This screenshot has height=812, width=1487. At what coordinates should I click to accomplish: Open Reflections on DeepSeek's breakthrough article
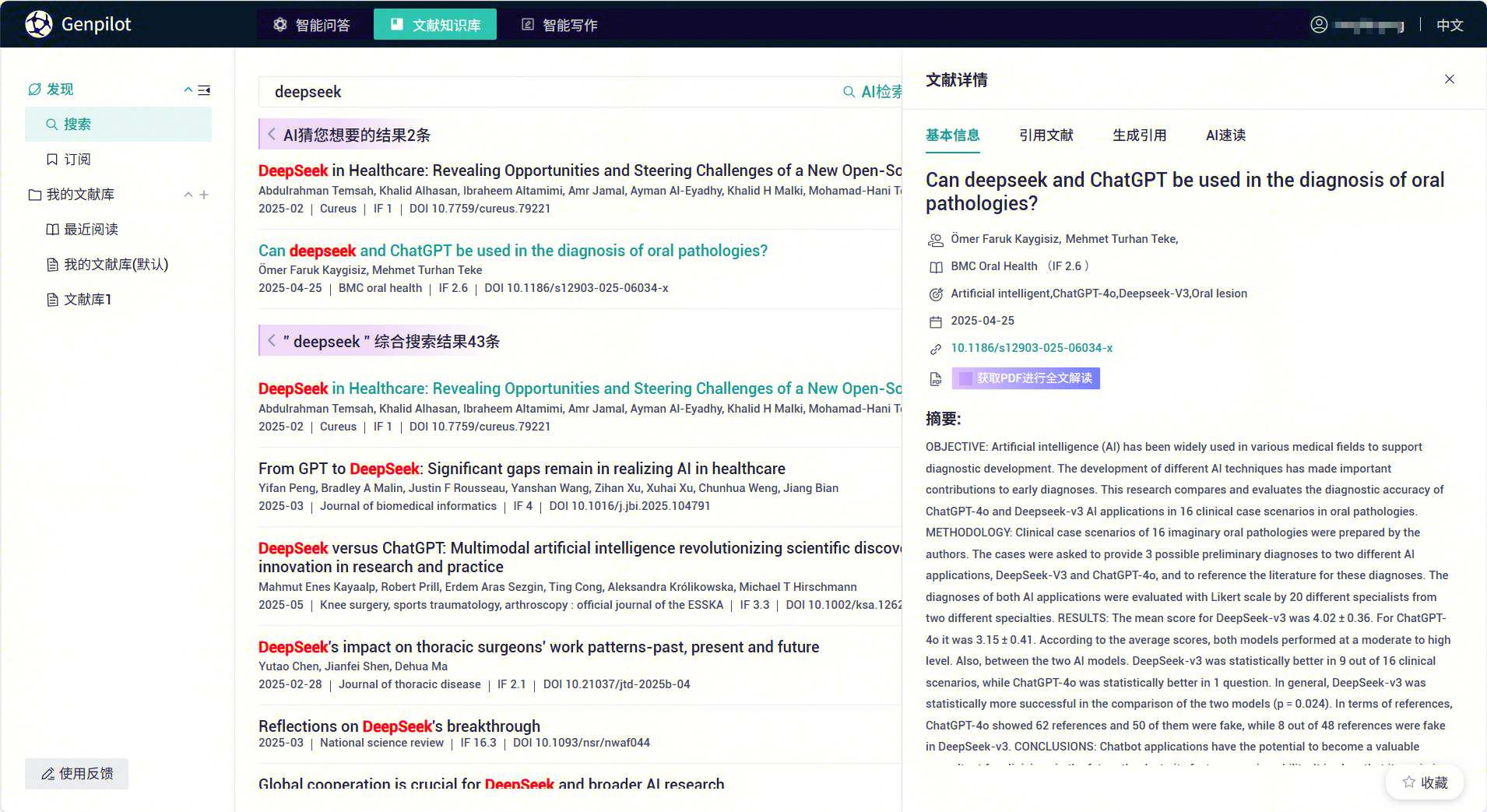coord(399,726)
